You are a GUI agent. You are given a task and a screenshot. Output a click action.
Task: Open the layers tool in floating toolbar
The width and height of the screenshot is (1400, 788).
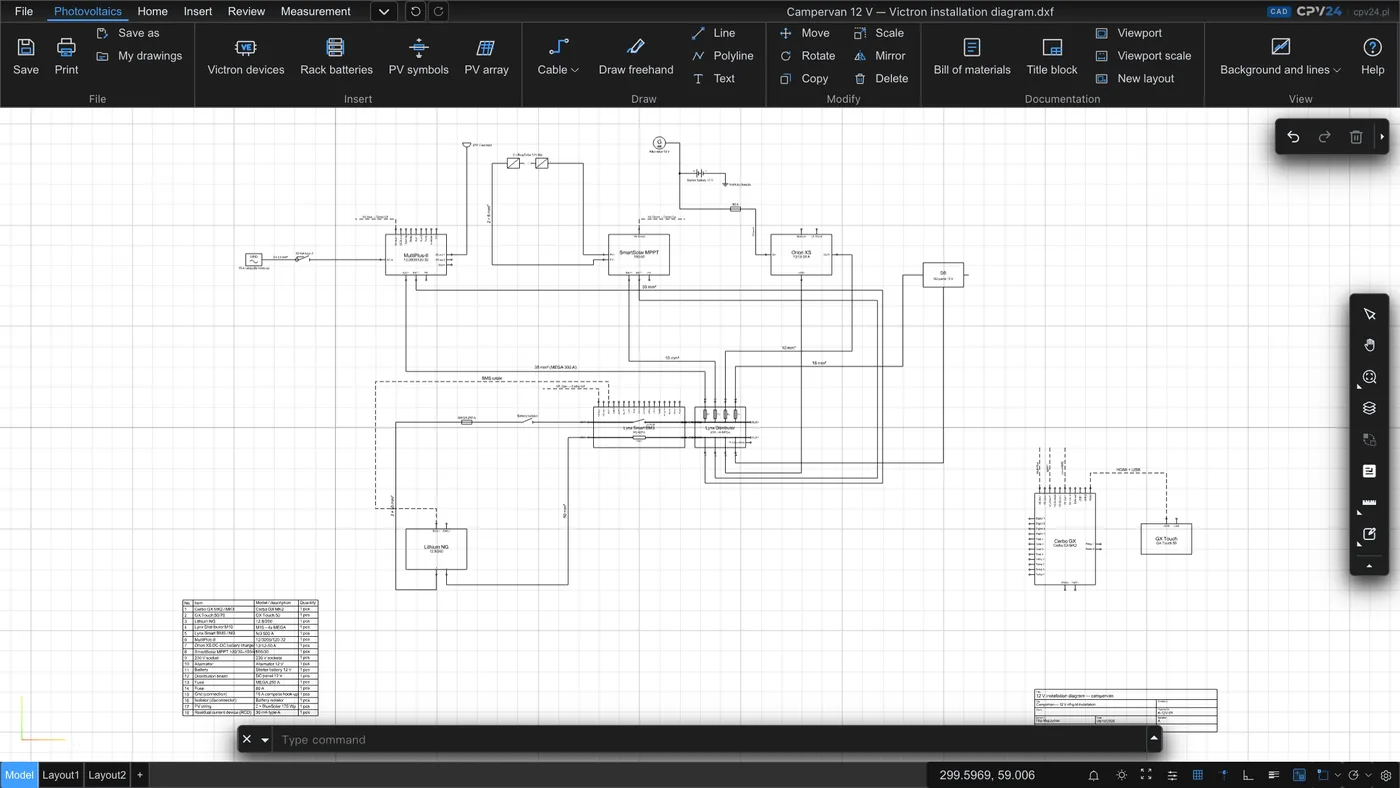[1370, 408]
